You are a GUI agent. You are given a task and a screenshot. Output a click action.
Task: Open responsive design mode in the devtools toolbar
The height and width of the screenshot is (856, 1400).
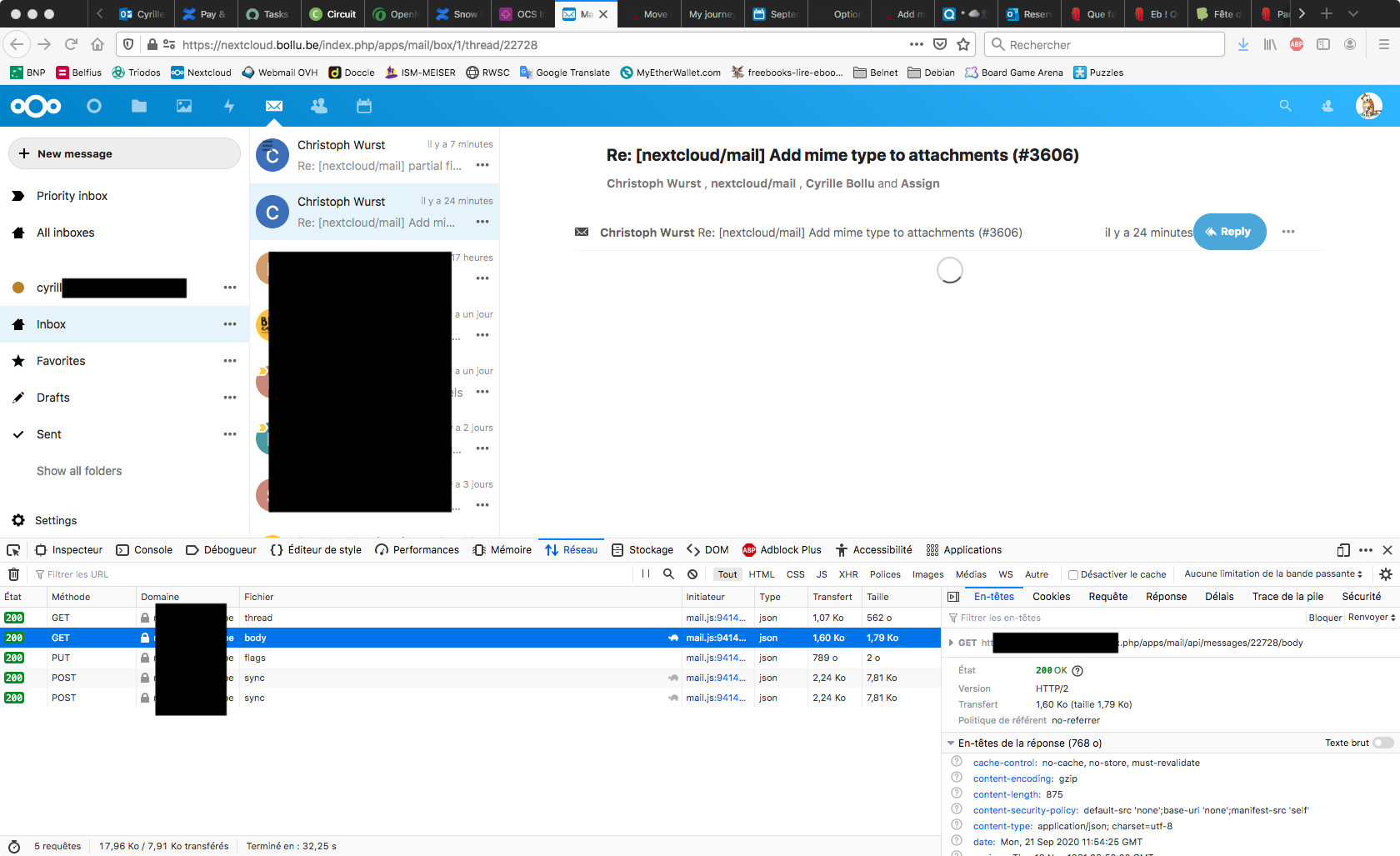coord(1342,550)
